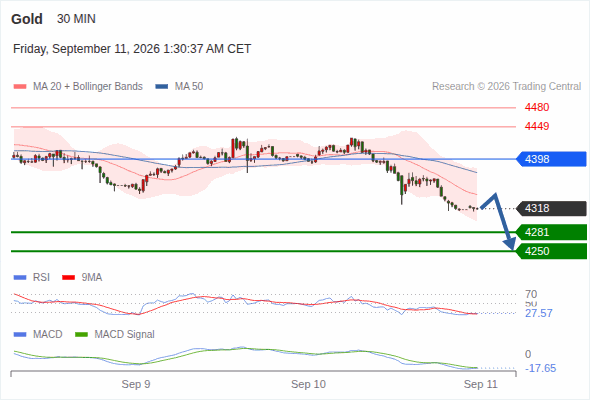
Task: Click the 30 MIN timeframe label
Action: 76,19
